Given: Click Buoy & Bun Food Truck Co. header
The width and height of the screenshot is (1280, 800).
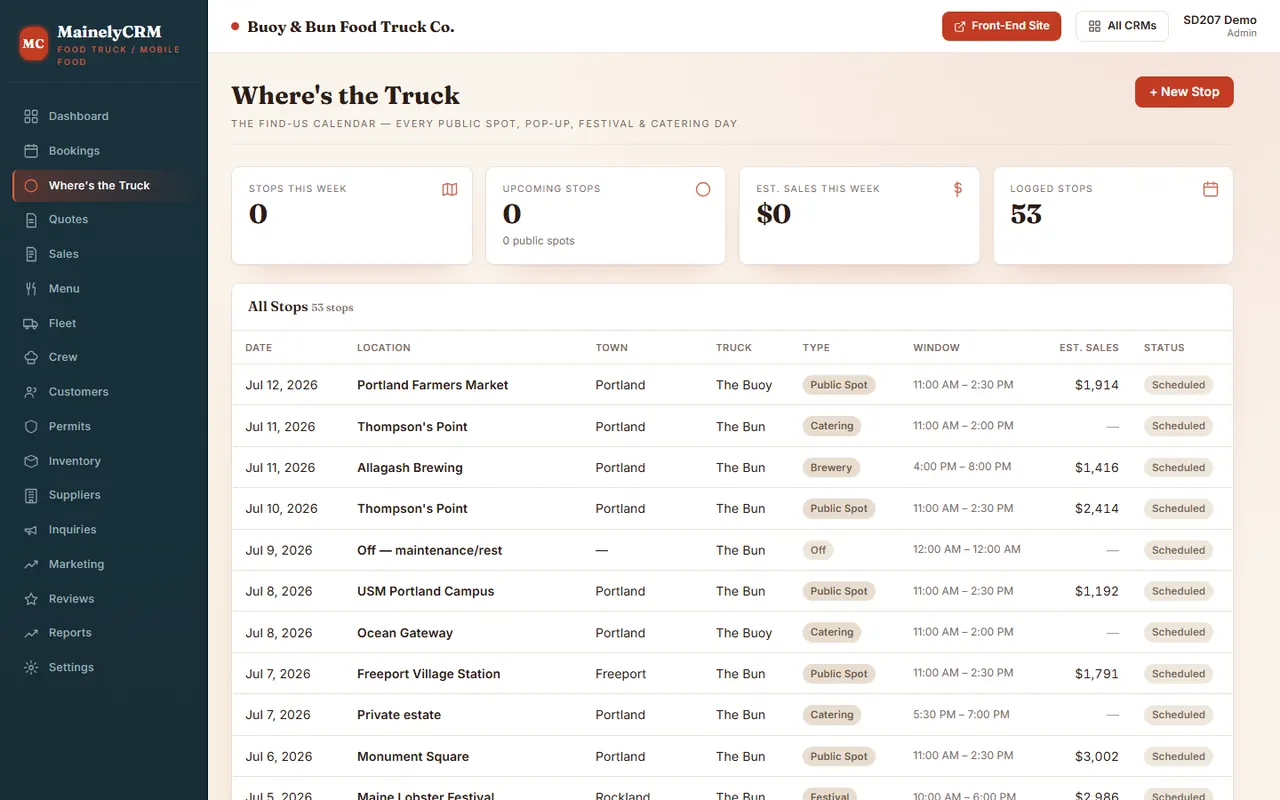Looking at the screenshot, I should coord(351,27).
